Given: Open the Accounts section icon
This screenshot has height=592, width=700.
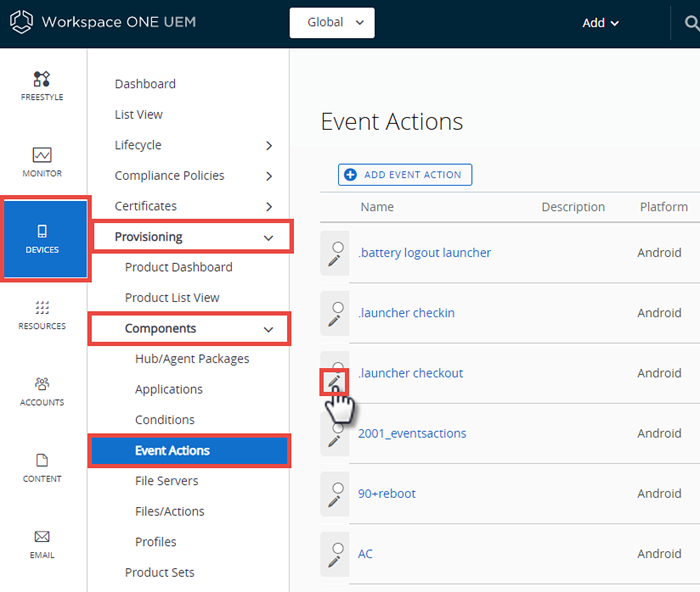Looking at the screenshot, I should pyautogui.click(x=42, y=384).
